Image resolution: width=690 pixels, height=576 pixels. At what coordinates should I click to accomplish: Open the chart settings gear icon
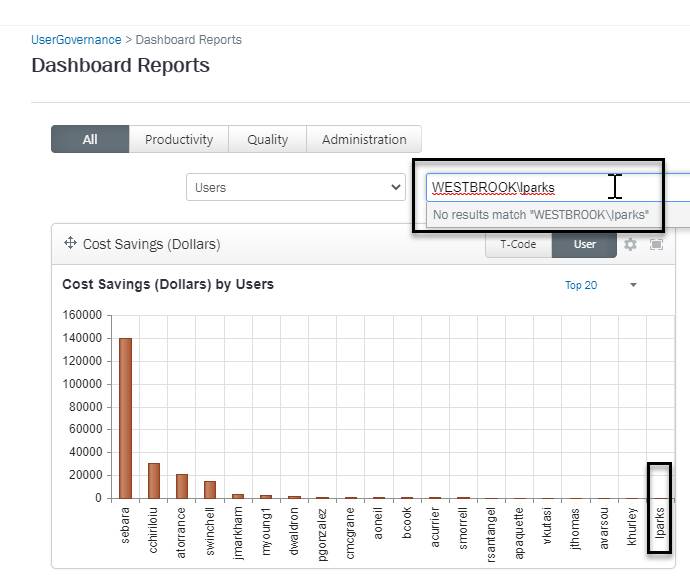tap(630, 244)
